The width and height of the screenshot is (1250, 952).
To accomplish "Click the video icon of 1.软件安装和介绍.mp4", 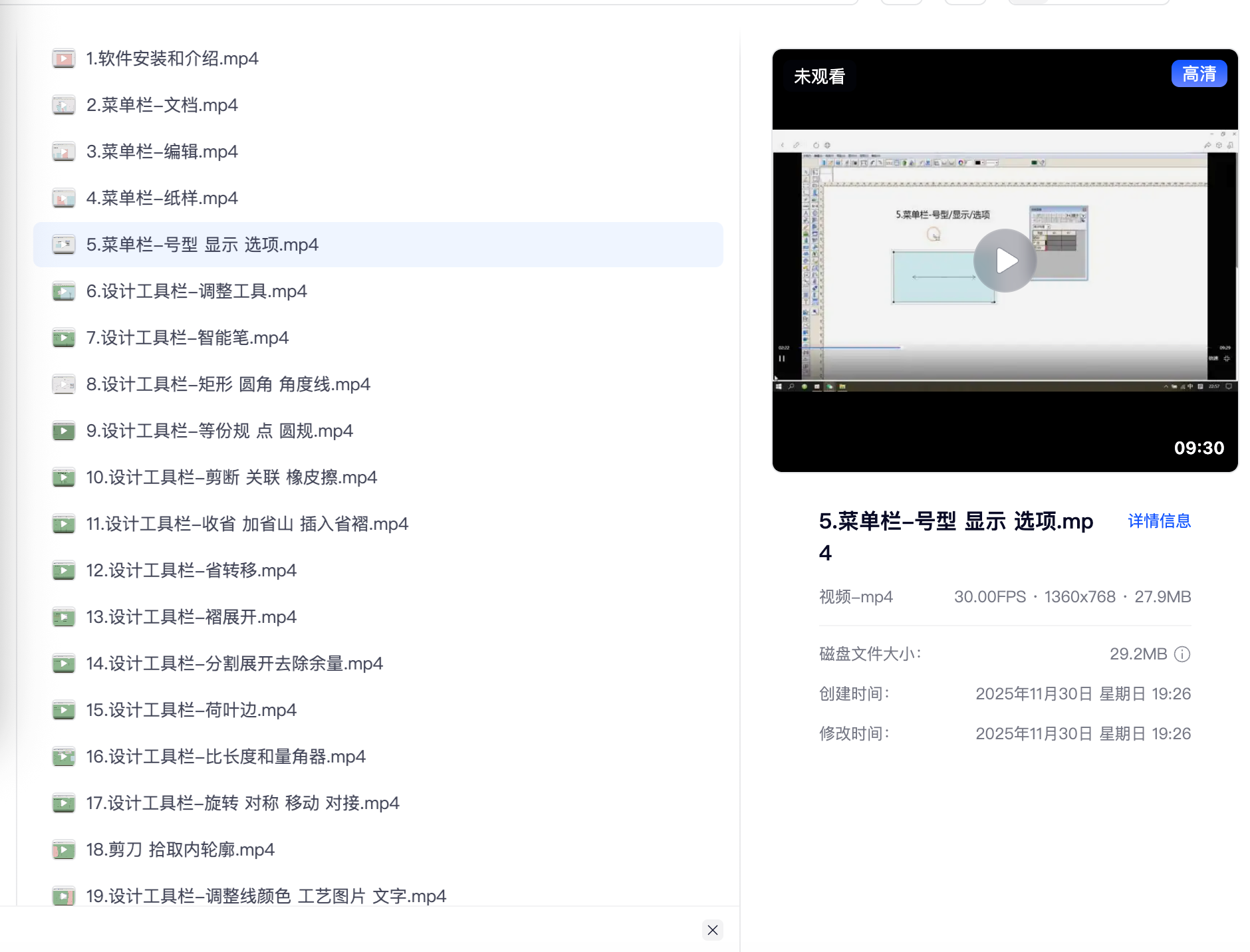I will (64, 59).
